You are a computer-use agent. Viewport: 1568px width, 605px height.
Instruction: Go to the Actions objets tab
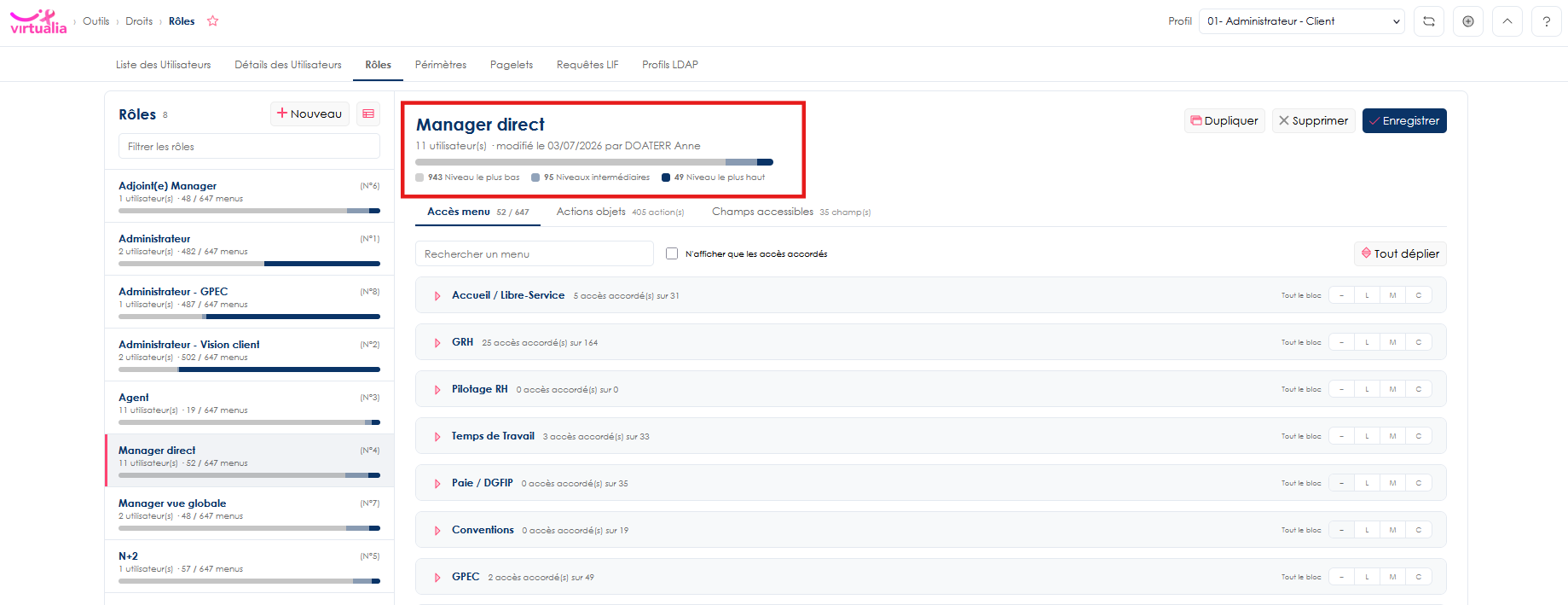point(620,212)
